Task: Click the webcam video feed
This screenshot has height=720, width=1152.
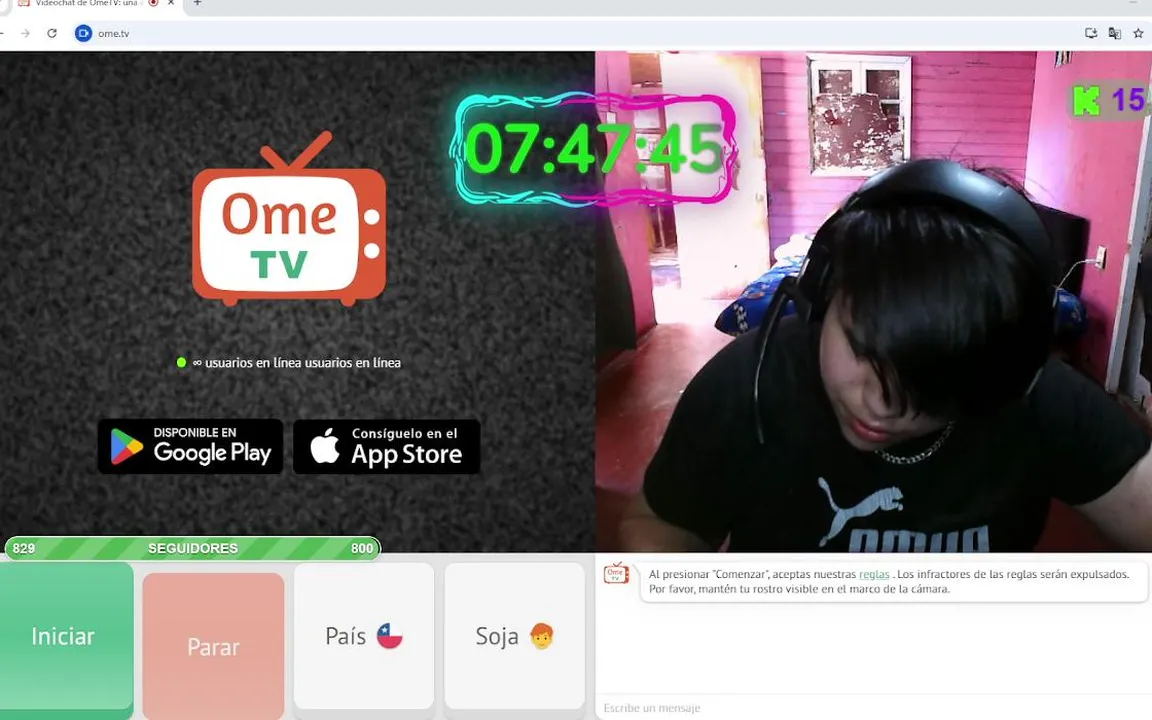Action: coord(873,301)
